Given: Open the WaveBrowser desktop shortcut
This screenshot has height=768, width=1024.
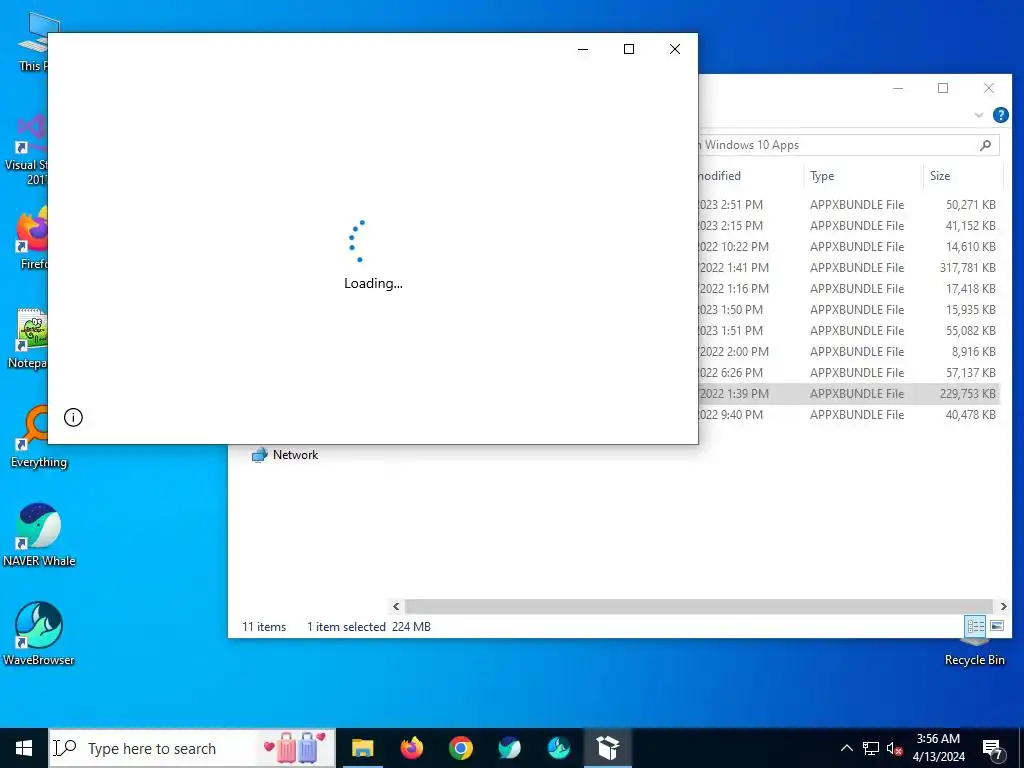Looking at the screenshot, I should click(39, 633).
